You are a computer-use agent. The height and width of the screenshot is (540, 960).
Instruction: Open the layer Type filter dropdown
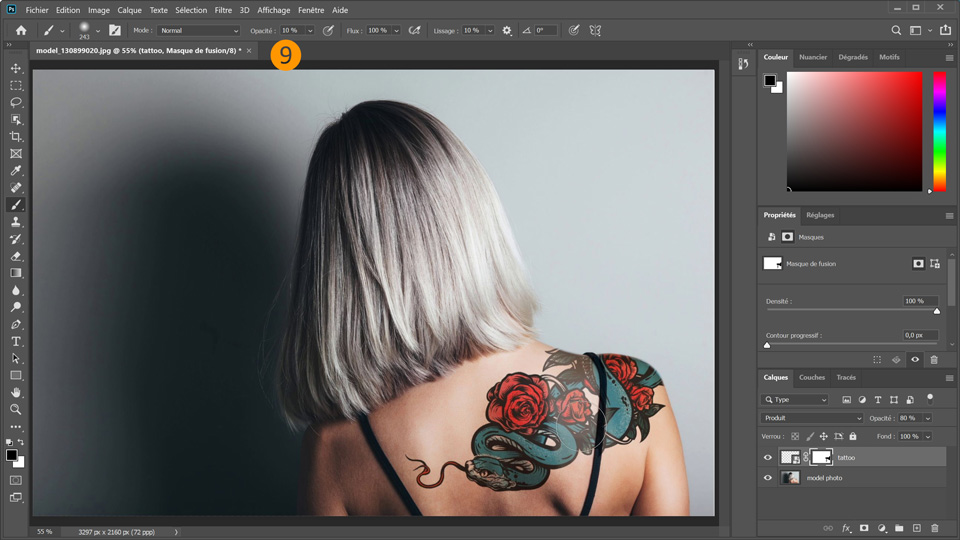[795, 400]
